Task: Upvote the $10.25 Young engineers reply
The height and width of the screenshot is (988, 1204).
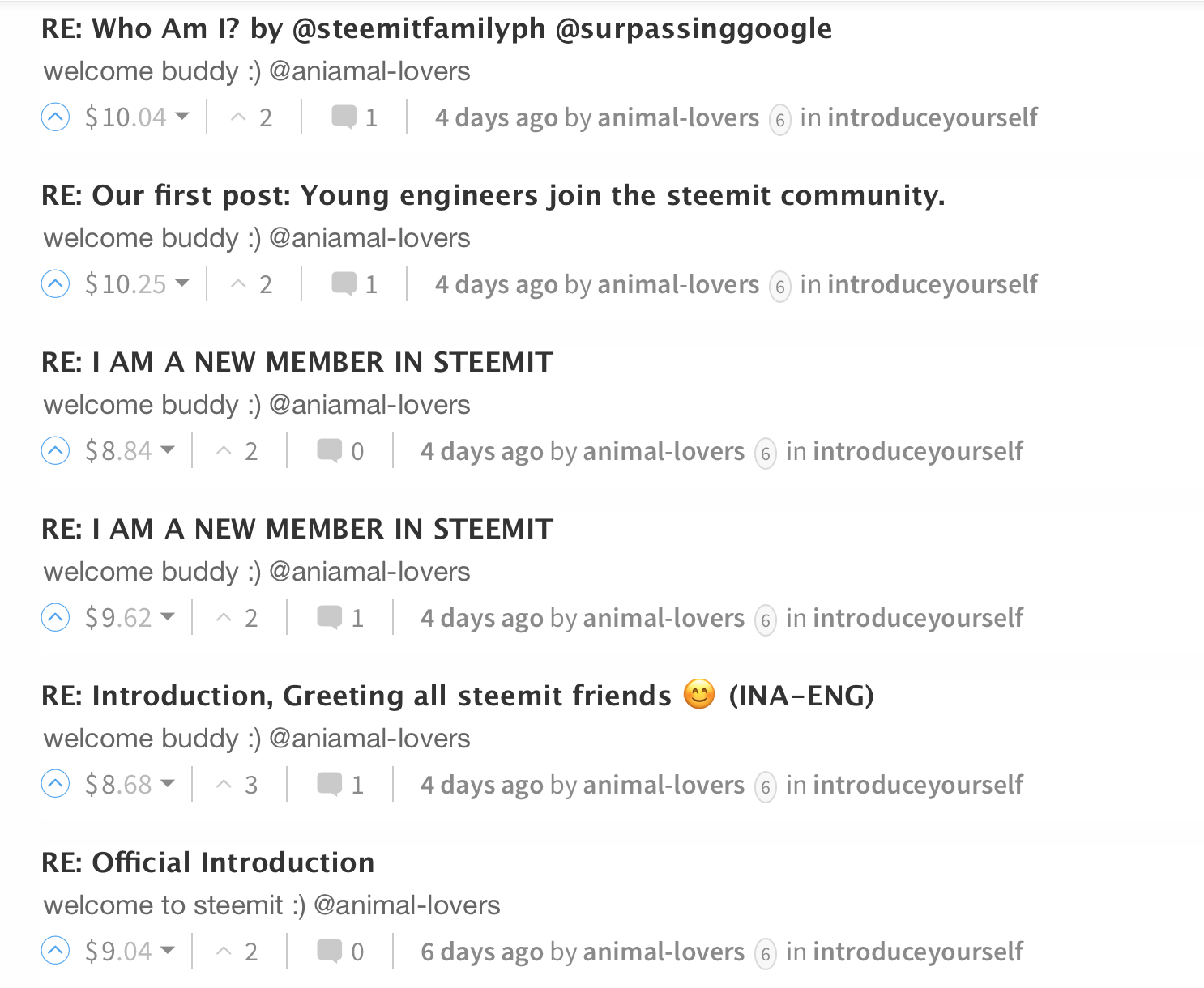Action: pyautogui.click(x=55, y=285)
